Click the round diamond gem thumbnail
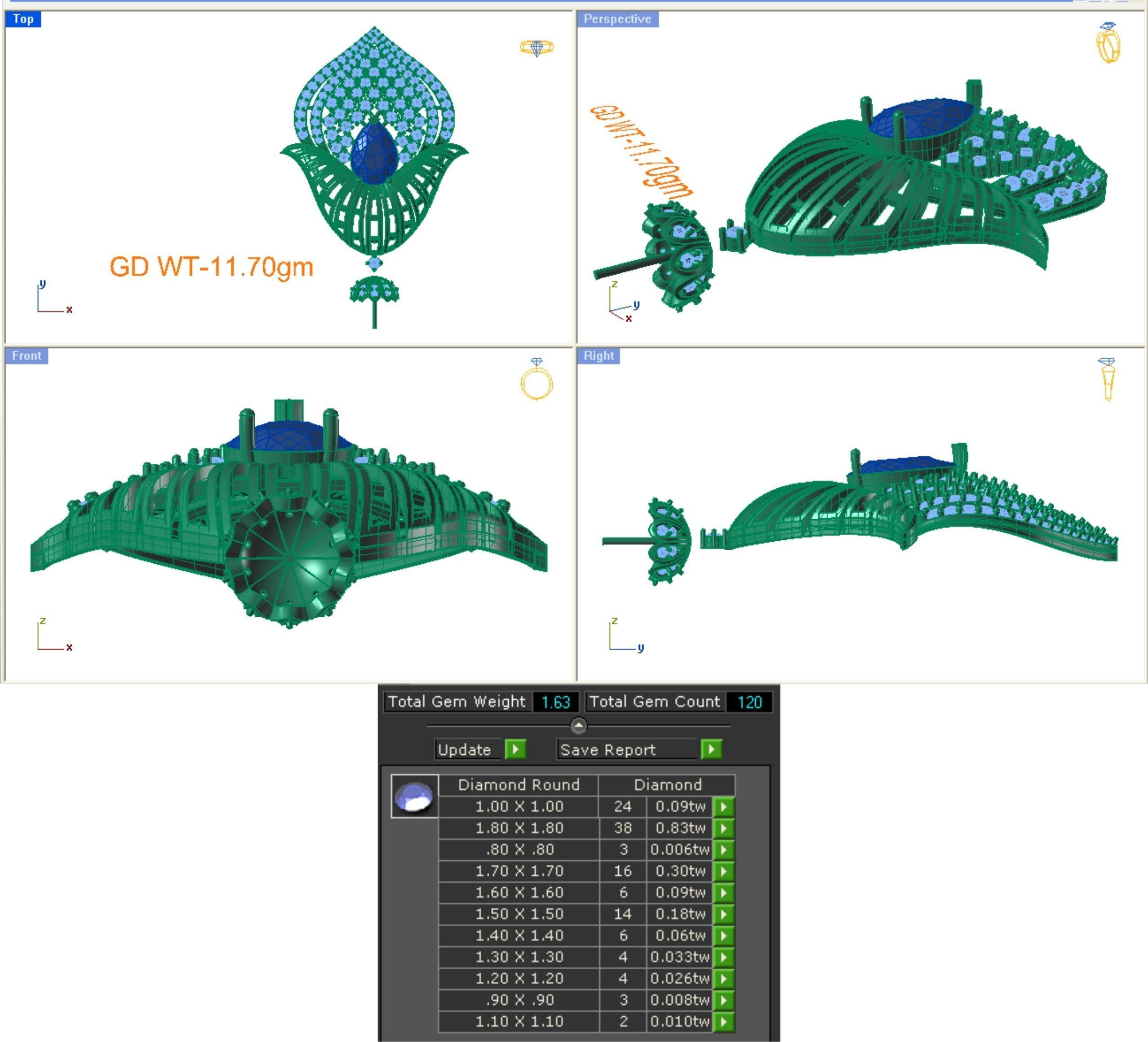 click(415, 797)
